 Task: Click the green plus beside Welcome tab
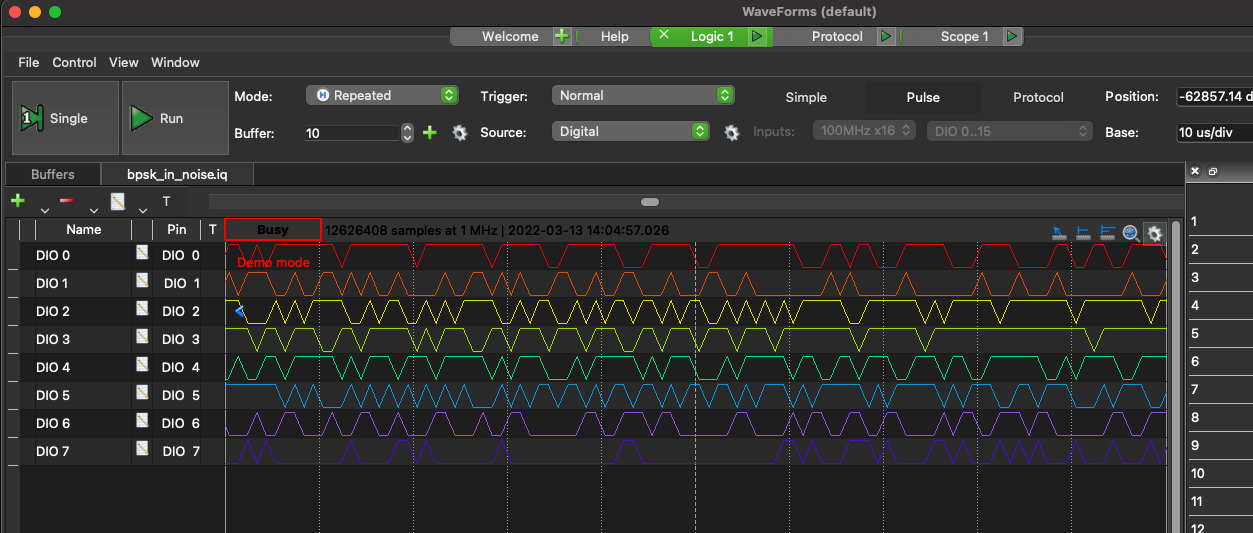(x=562, y=36)
